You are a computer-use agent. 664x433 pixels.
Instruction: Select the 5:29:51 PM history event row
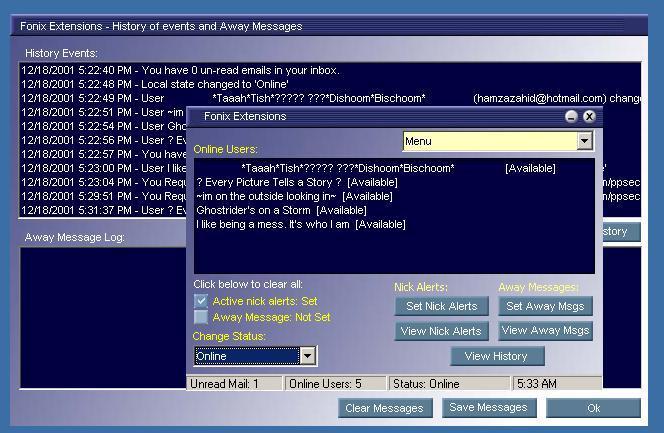coord(103,196)
